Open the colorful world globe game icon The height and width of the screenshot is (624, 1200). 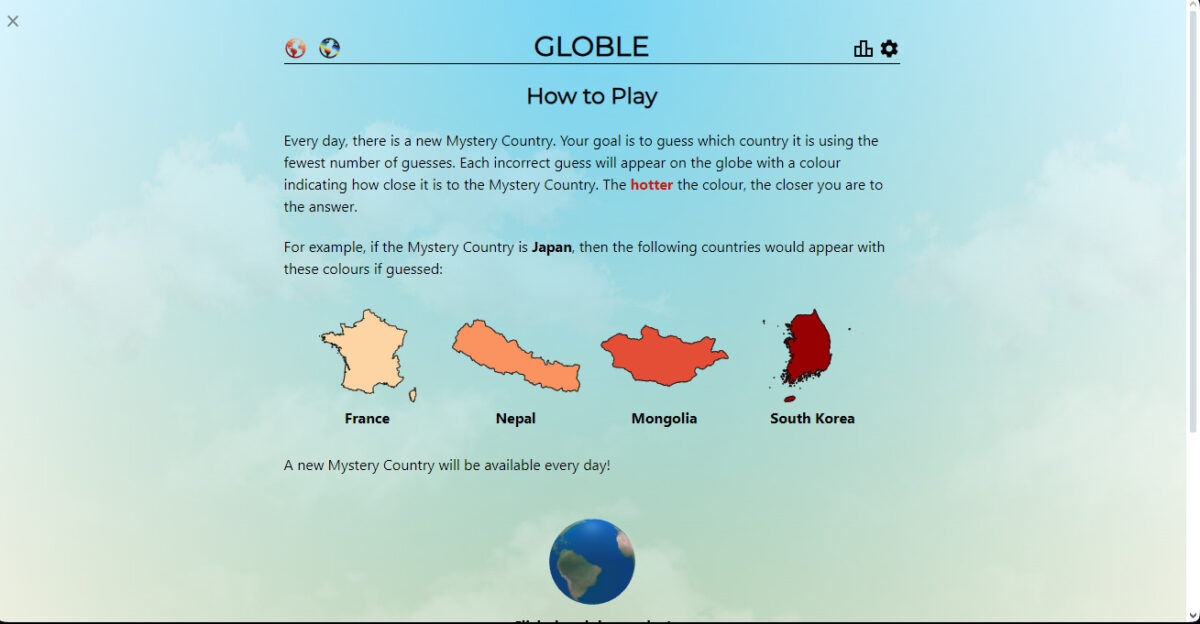point(330,47)
